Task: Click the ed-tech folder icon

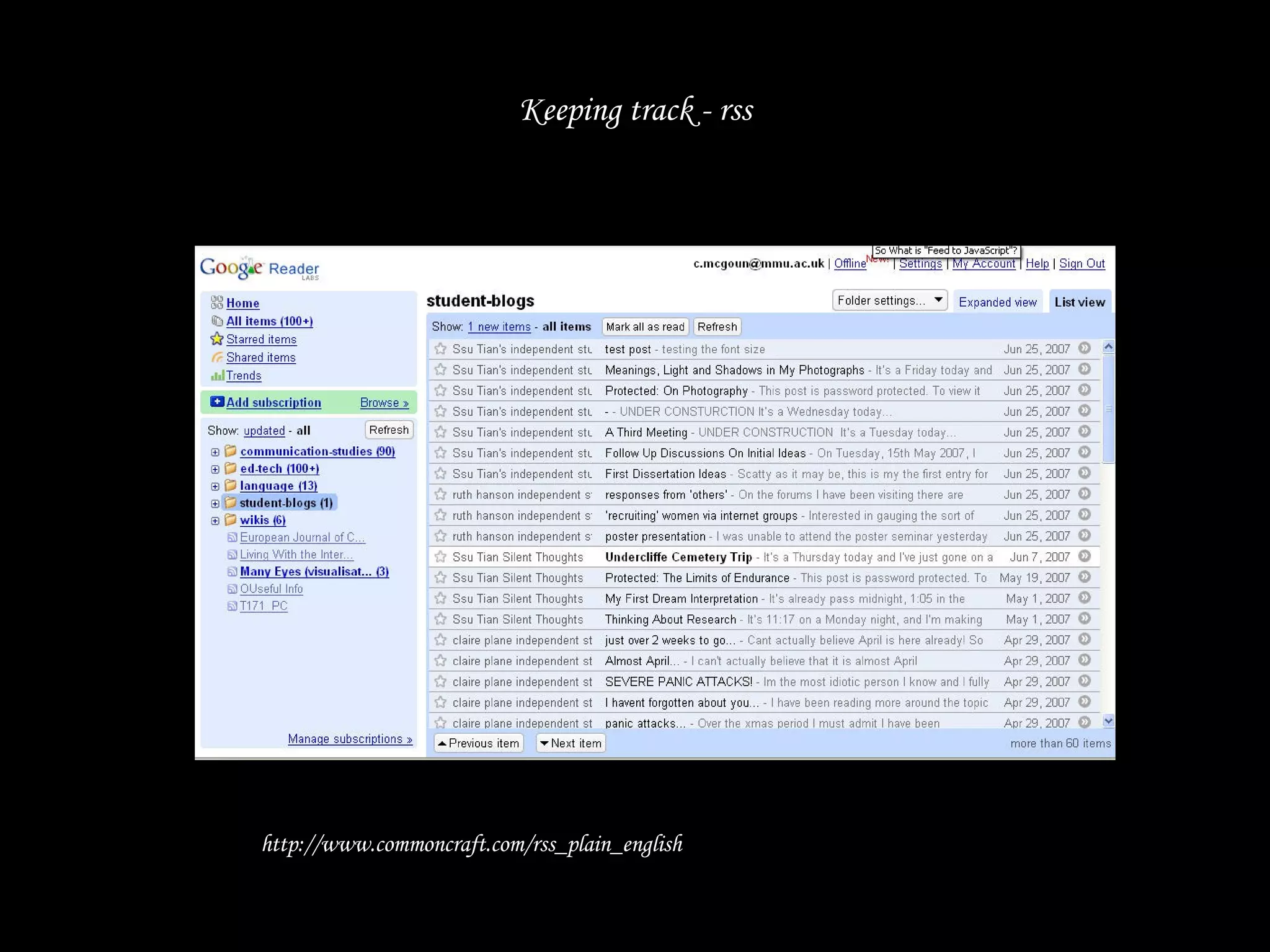Action: pyautogui.click(x=231, y=468)
